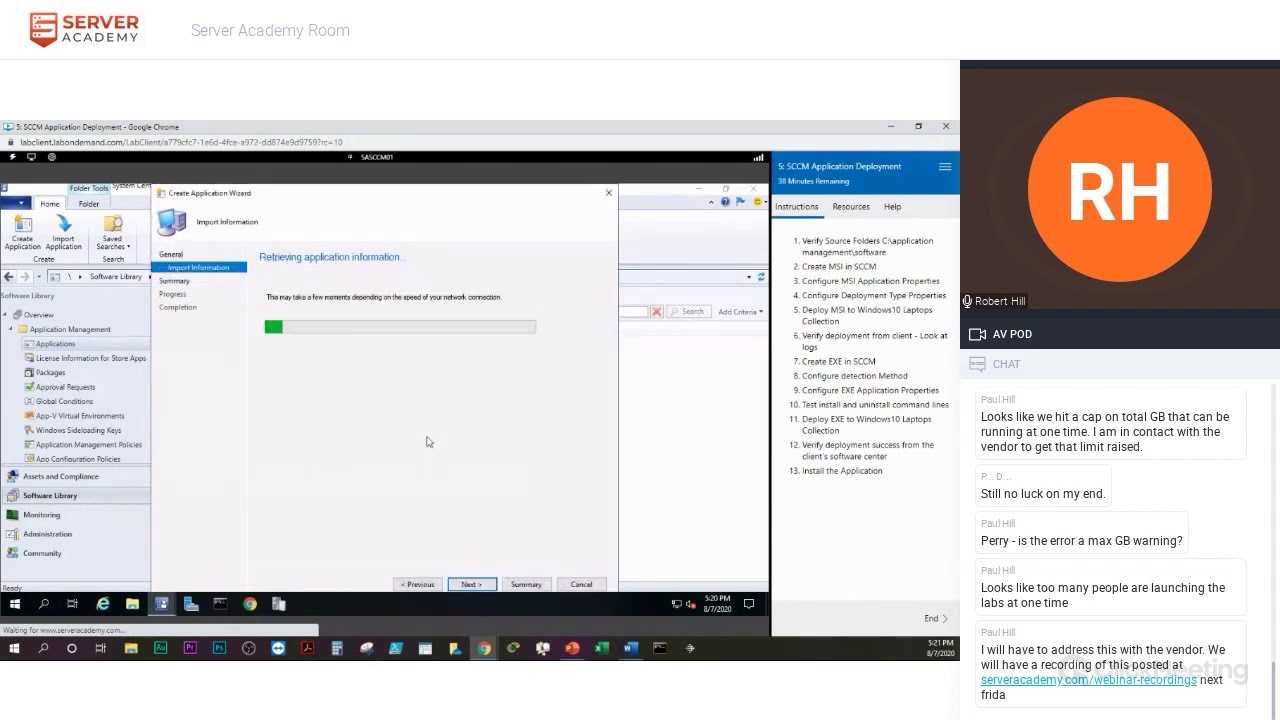1280x720 pixels.
Task: Open the Folder ribbon tab
Action: pos(89,204)
